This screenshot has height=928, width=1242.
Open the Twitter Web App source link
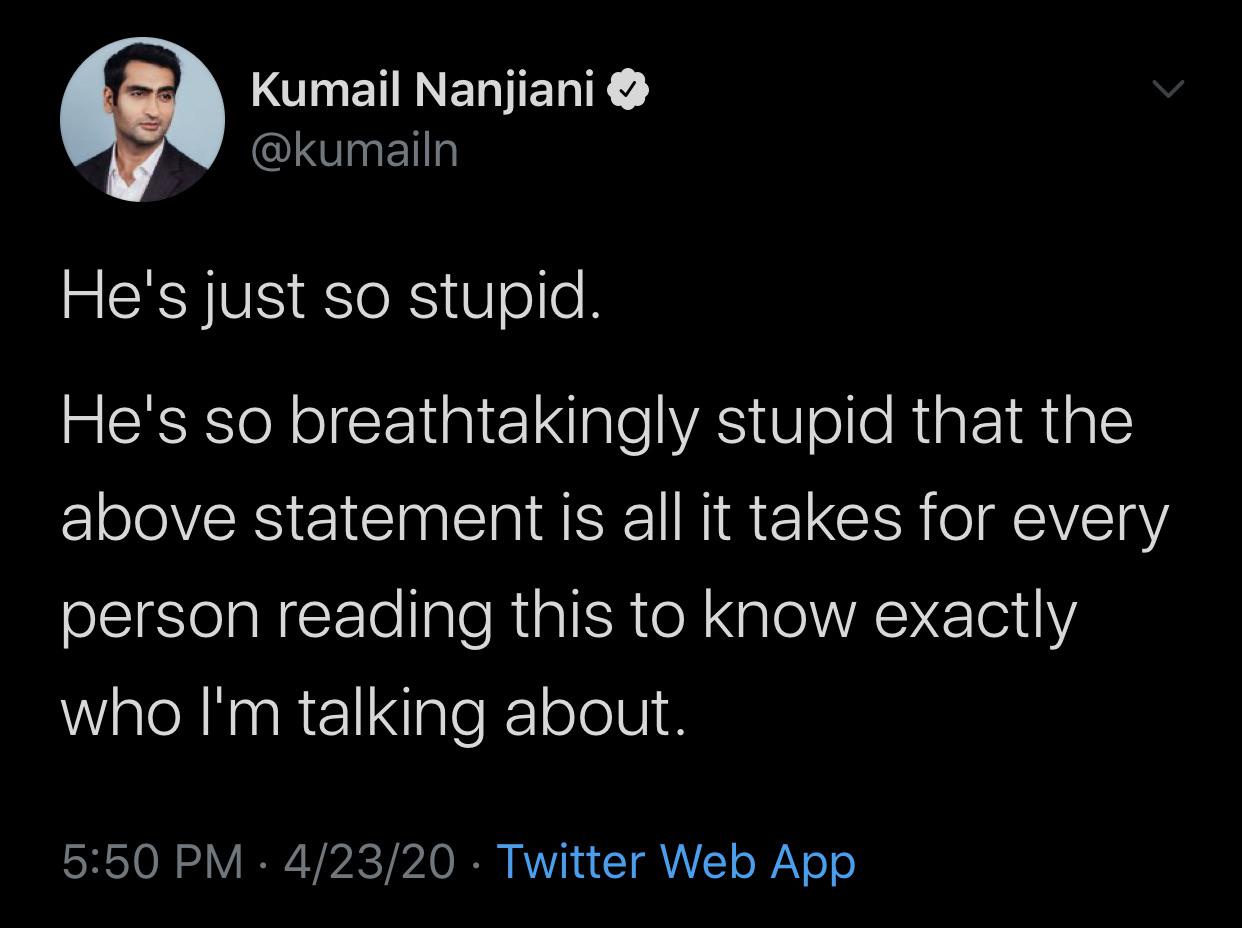click(675, 861)
